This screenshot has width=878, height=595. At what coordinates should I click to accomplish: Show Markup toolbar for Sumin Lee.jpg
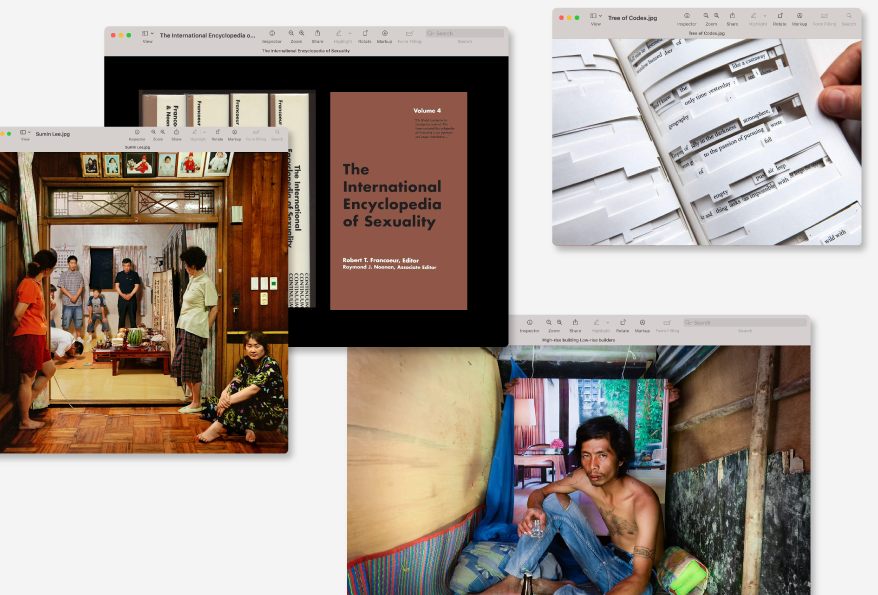[x=235, y=132]
